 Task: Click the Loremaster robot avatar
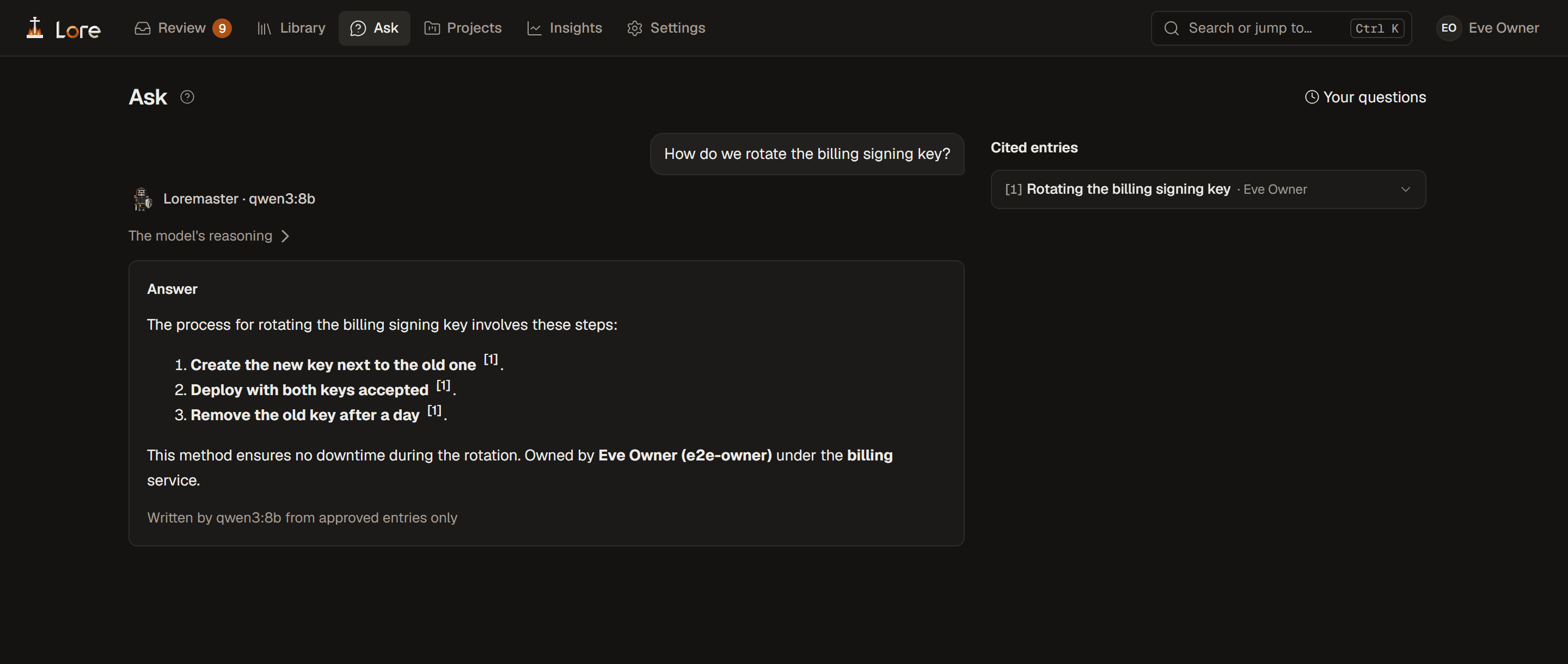coord(142,199)
